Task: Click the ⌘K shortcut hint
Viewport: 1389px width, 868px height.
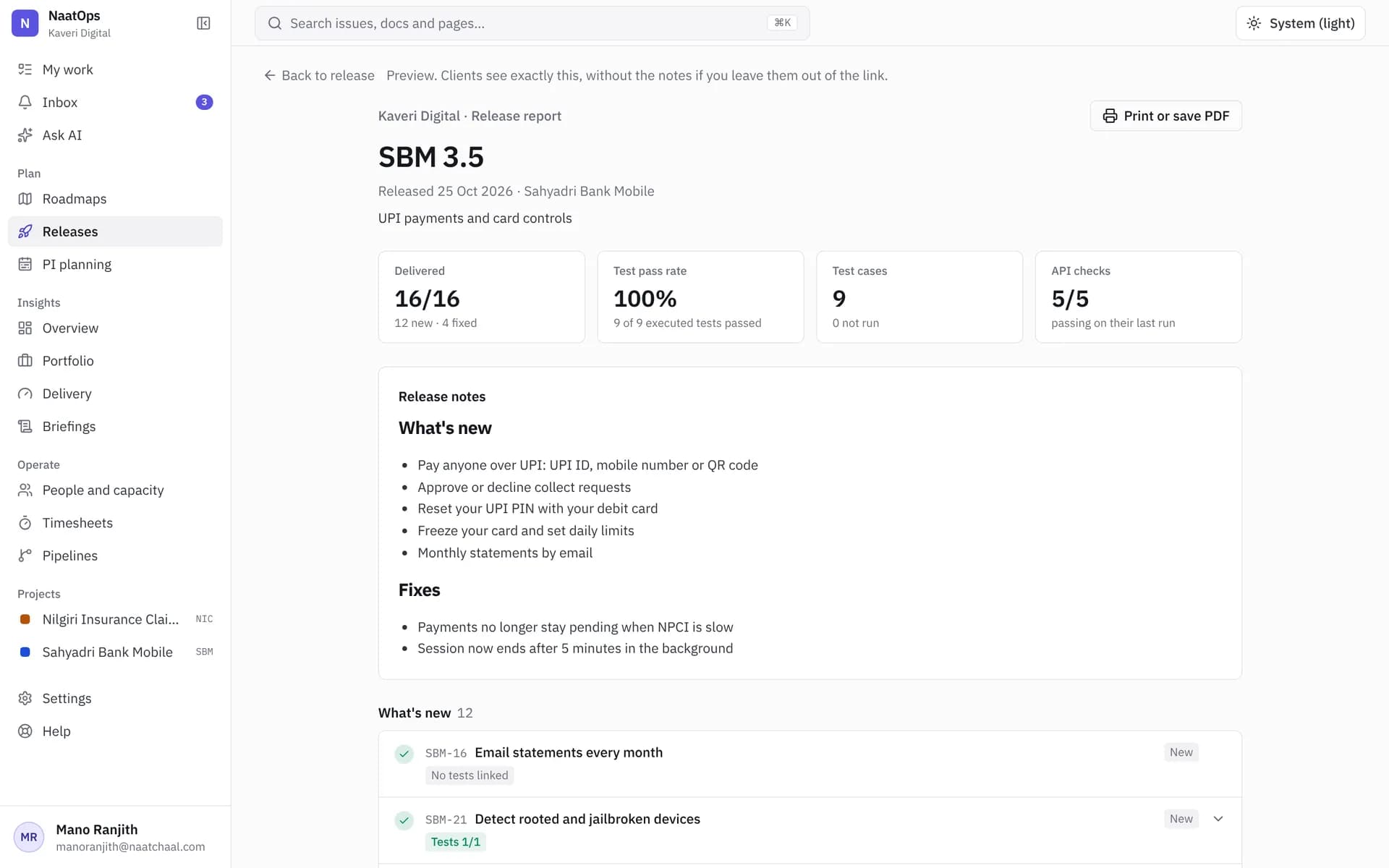Action: coord(782,23)
